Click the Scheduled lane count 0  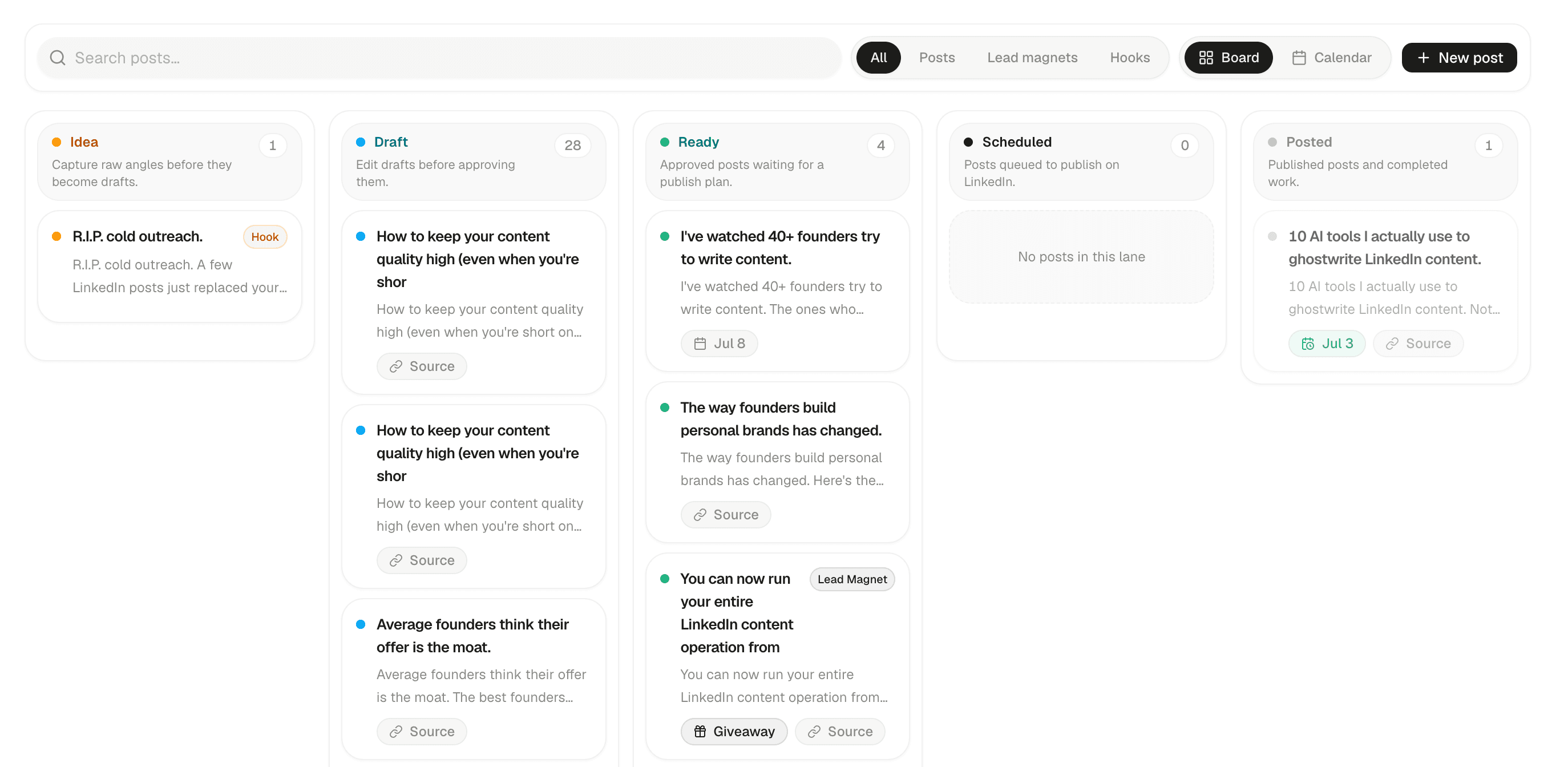pyautogui.click(x=1185, y=146)
